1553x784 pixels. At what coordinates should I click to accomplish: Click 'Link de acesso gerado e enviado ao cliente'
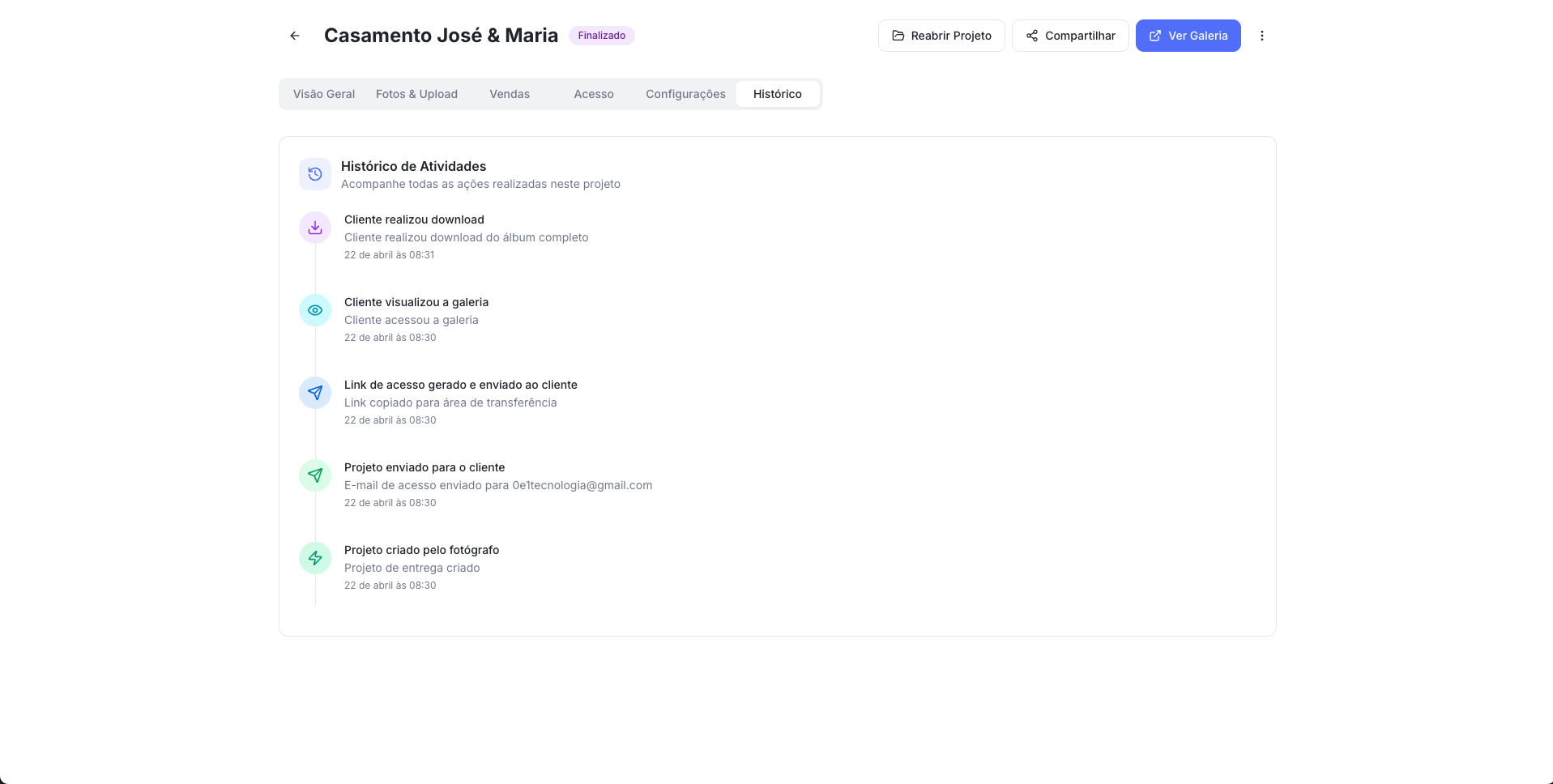pyautogui.click(x=461, y=385)
